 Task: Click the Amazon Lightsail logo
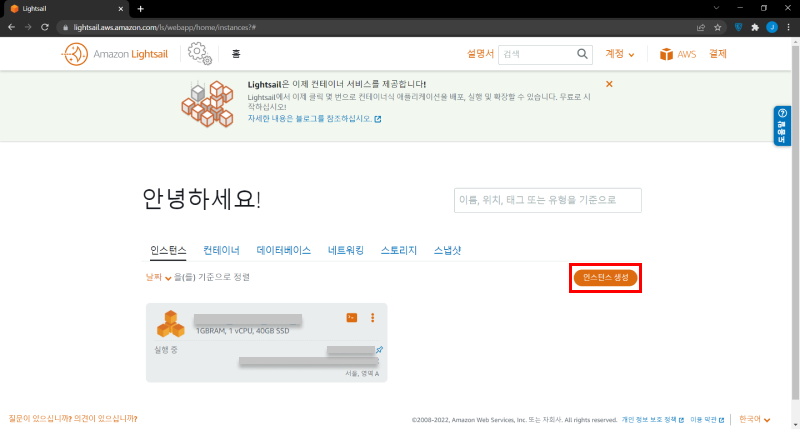pos(115,54)
